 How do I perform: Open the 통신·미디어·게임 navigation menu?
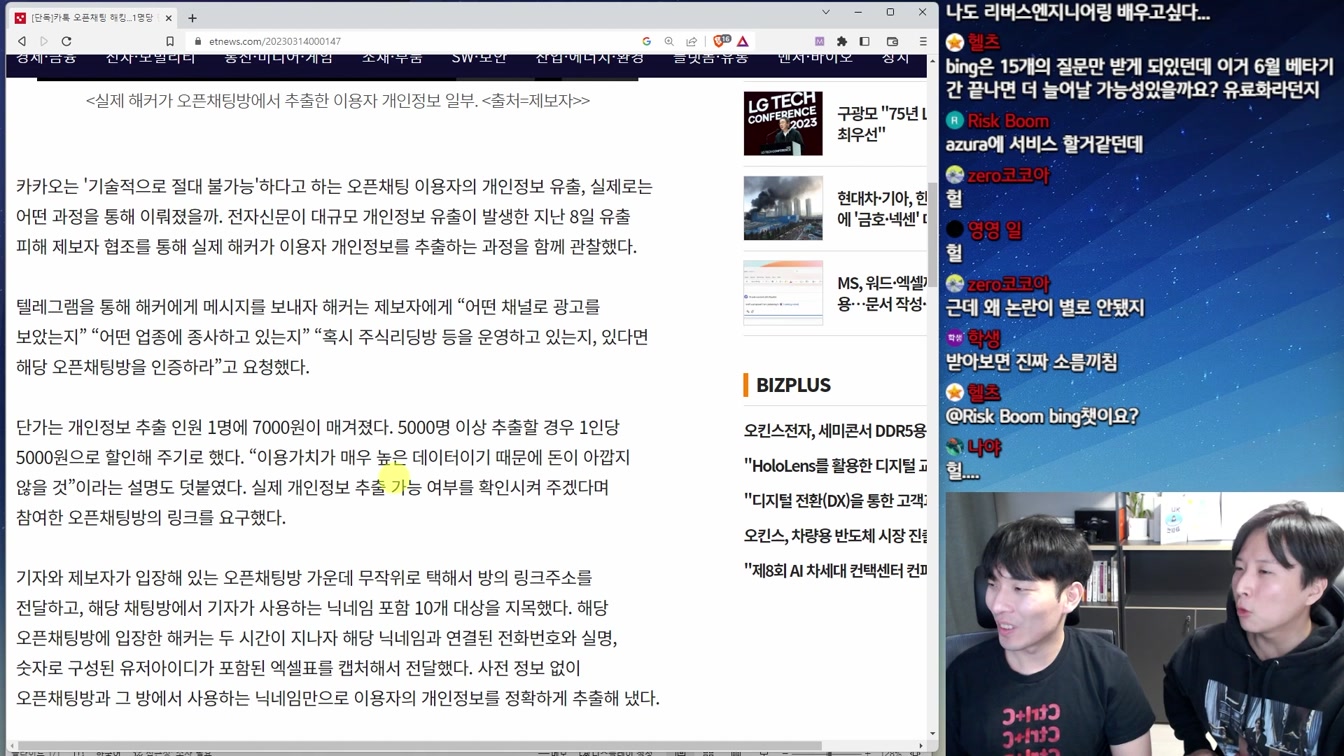coord(278,58)
